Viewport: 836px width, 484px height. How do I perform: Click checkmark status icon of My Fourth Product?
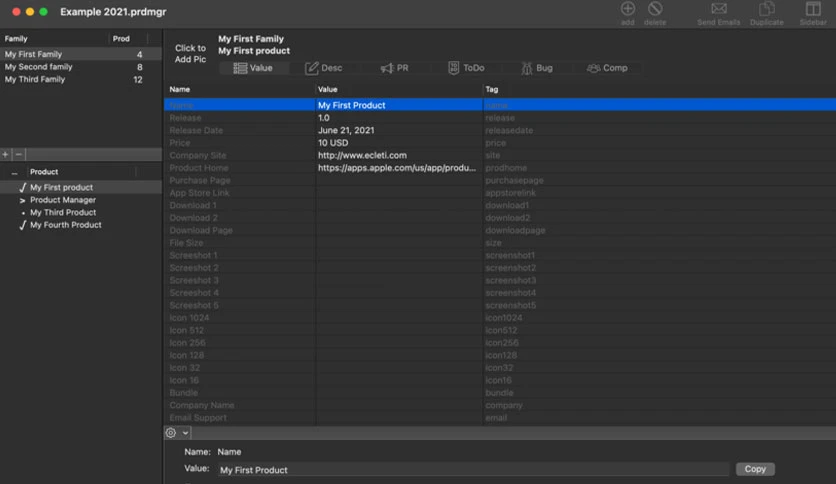[22, 225]
